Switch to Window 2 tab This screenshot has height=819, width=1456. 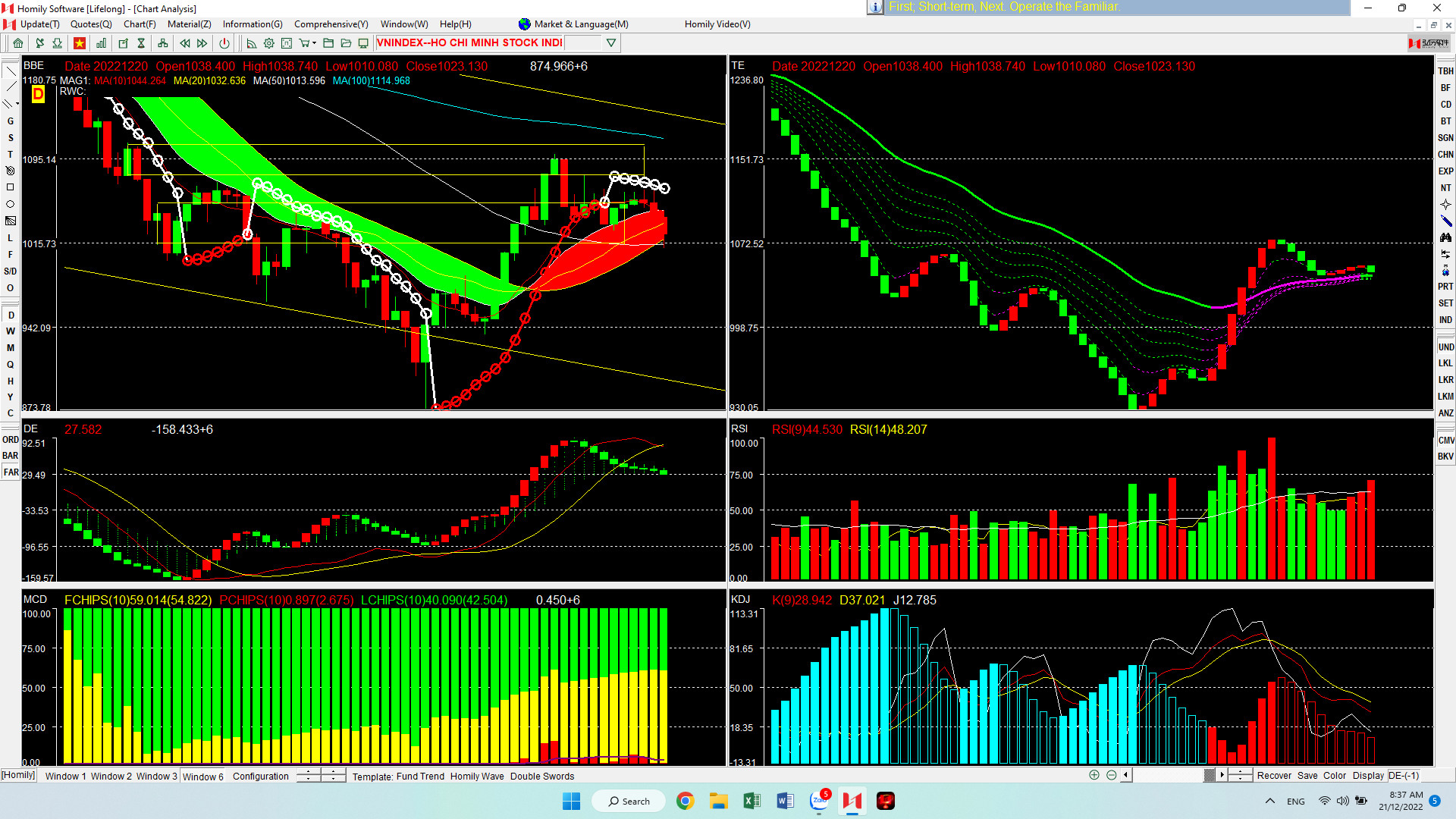point(111,776)
